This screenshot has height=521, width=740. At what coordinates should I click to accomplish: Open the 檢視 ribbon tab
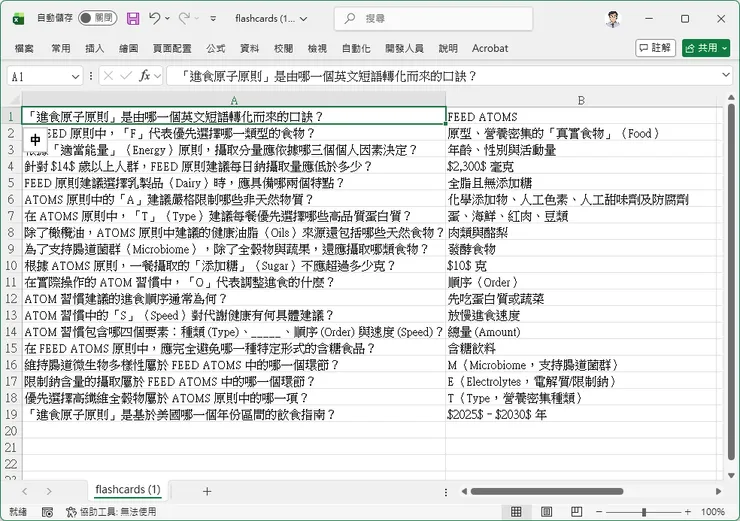317,48
